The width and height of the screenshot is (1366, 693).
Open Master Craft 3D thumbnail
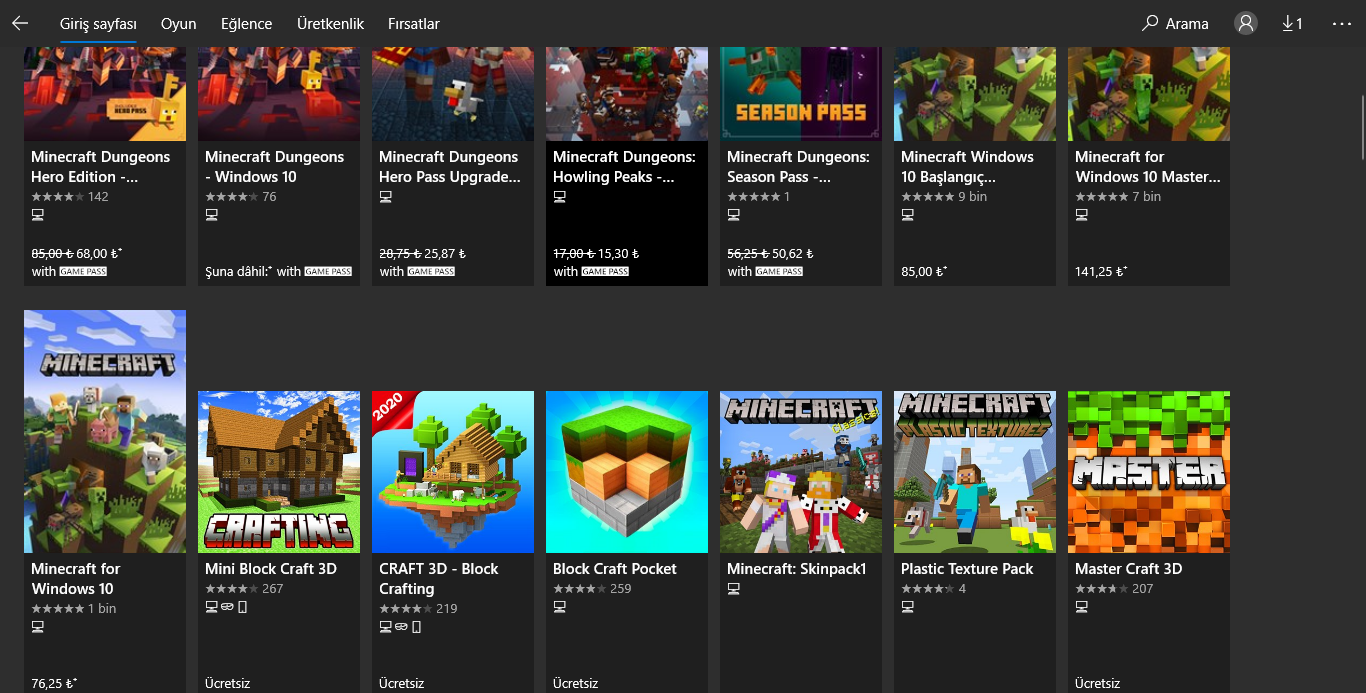point(1149,471)
